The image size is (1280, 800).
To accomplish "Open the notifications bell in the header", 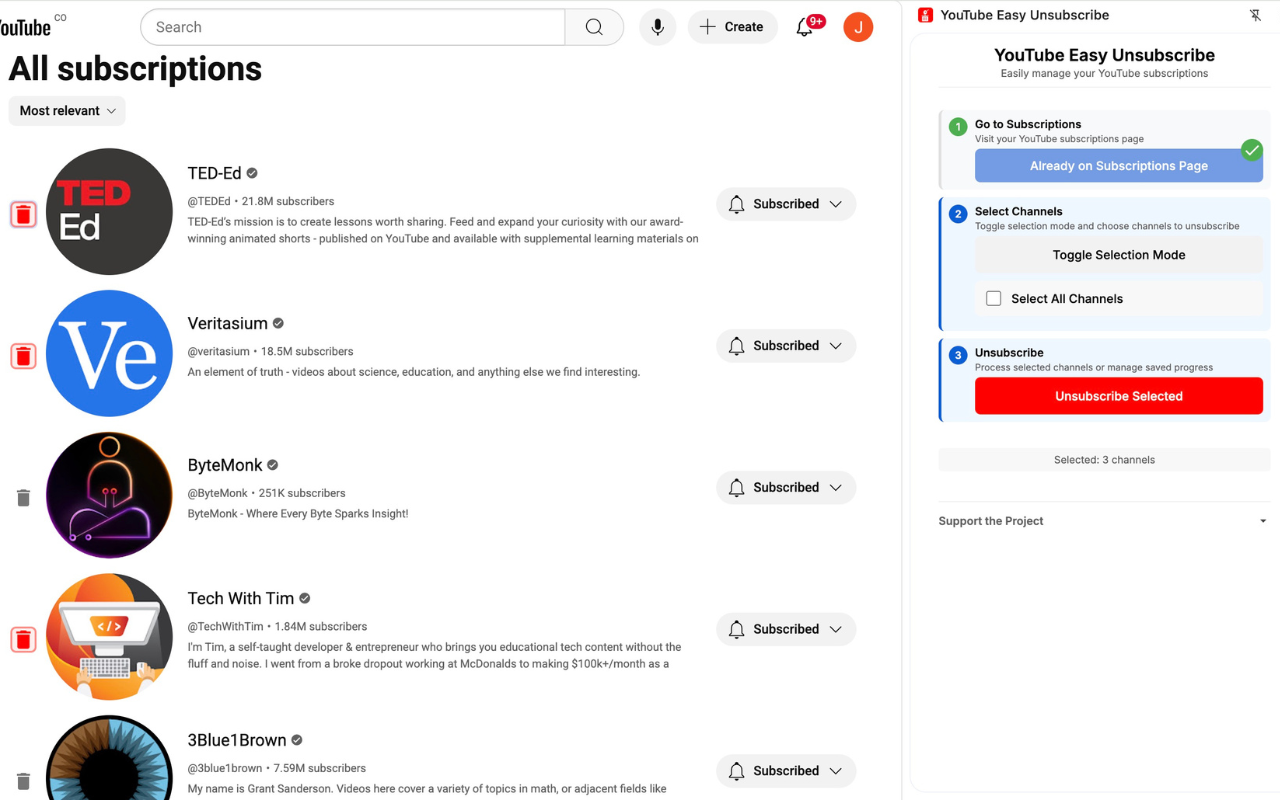I will [805, 27].
